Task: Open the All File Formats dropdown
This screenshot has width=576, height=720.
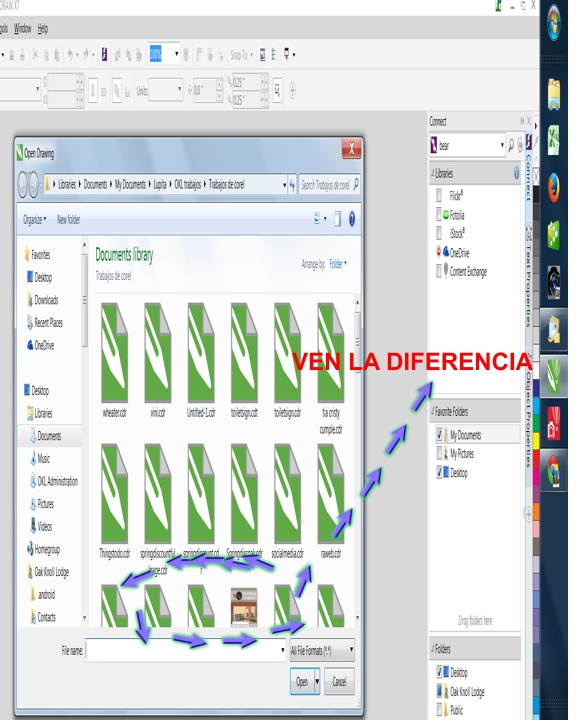Action: point(322,650)
